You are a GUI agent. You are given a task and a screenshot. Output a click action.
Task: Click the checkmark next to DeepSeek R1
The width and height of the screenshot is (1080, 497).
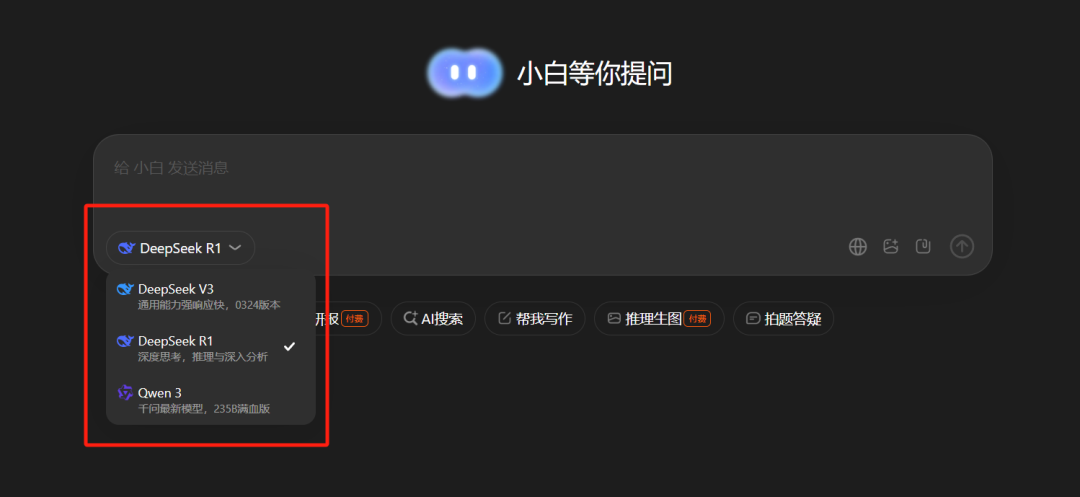click(x=289, y=346)
